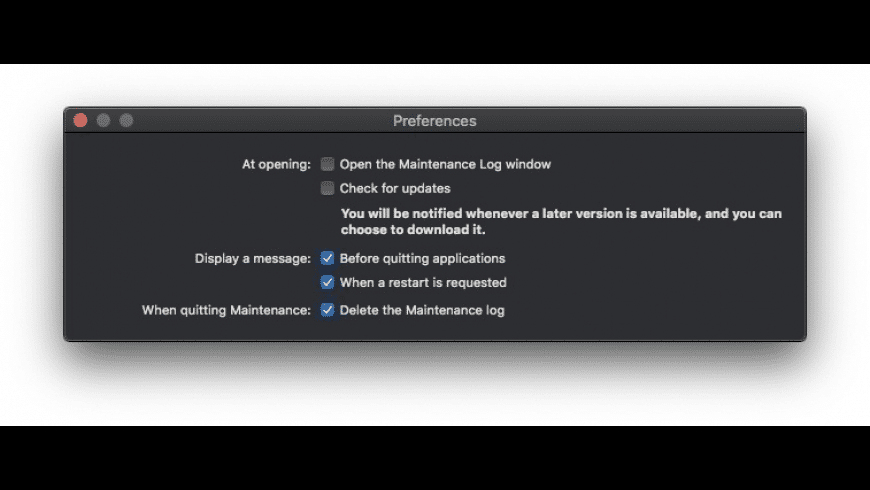Click the 'Check for updates' label text
This screenshot has width=870, height=490.
[x=395, y=188]
